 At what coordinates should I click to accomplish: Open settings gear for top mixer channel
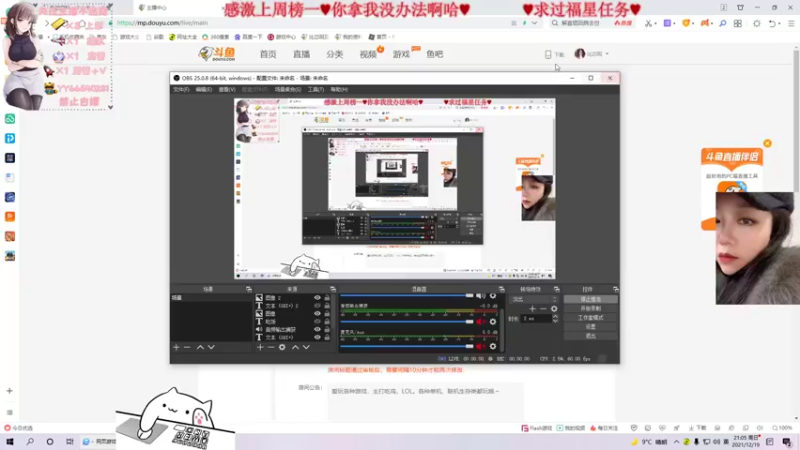tap(493, 296)
